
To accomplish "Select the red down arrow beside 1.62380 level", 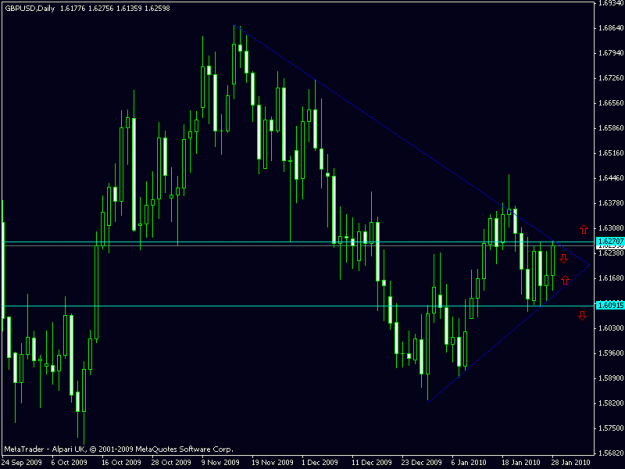I will pos(564,259).
